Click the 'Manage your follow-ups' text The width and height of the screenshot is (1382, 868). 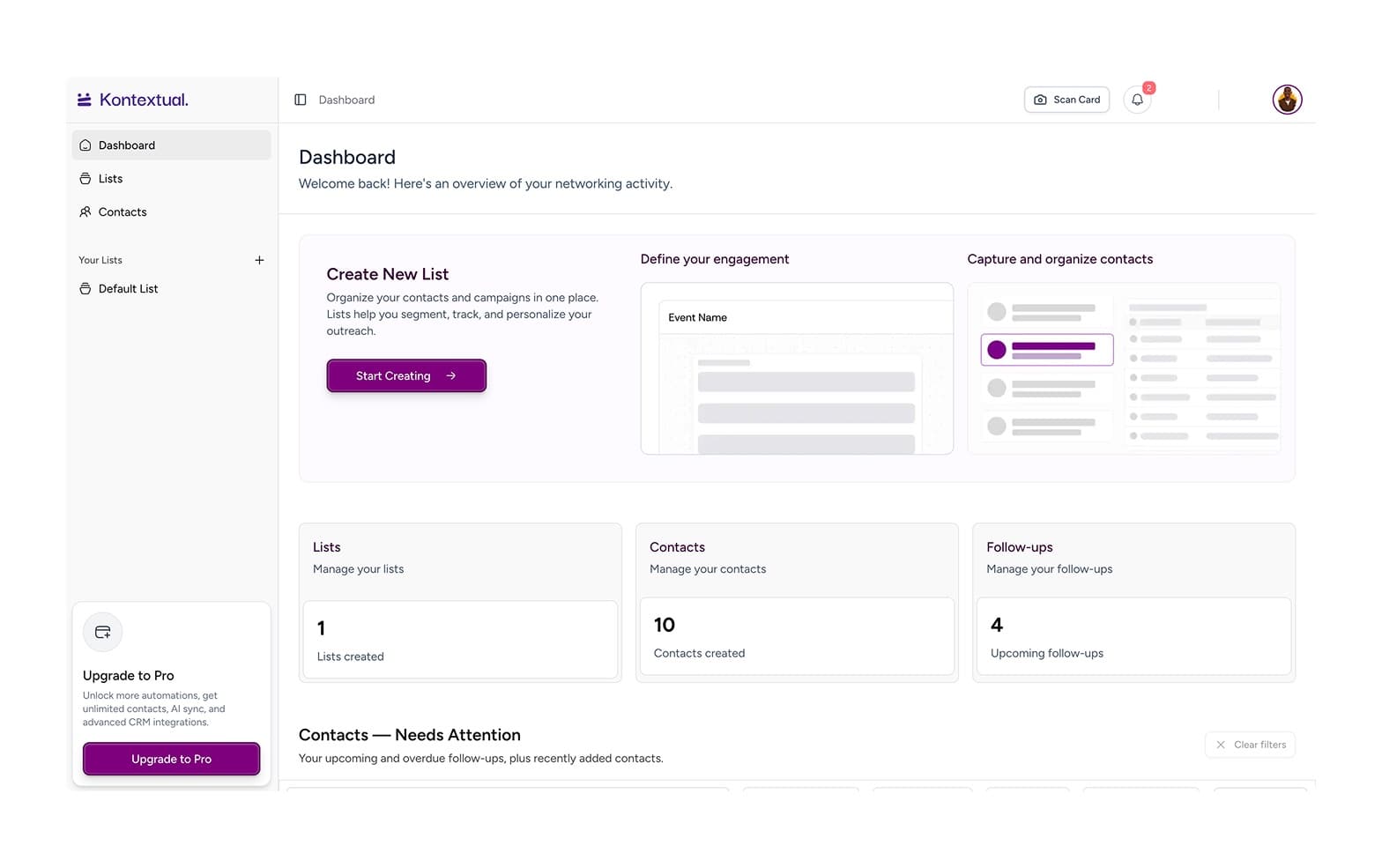click(x=1050, y=569)
